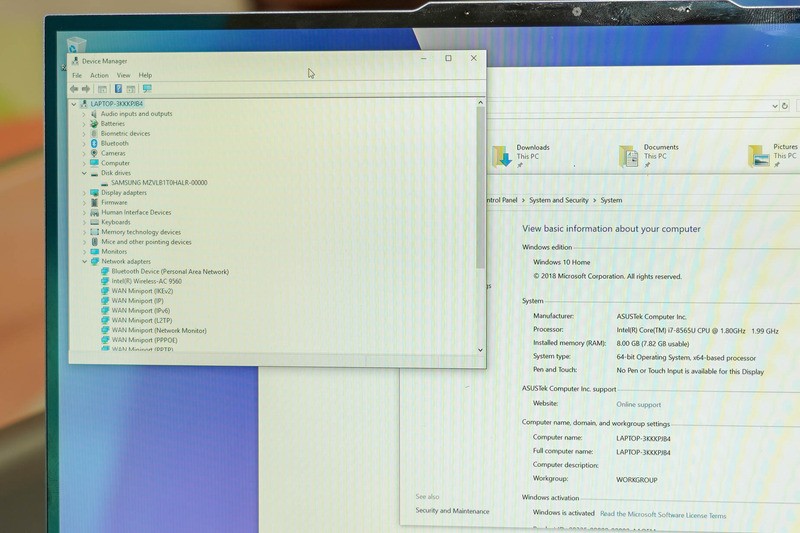Click the Biometric devices icon
This screenshot has width=800, height=533.
point(94,134)
